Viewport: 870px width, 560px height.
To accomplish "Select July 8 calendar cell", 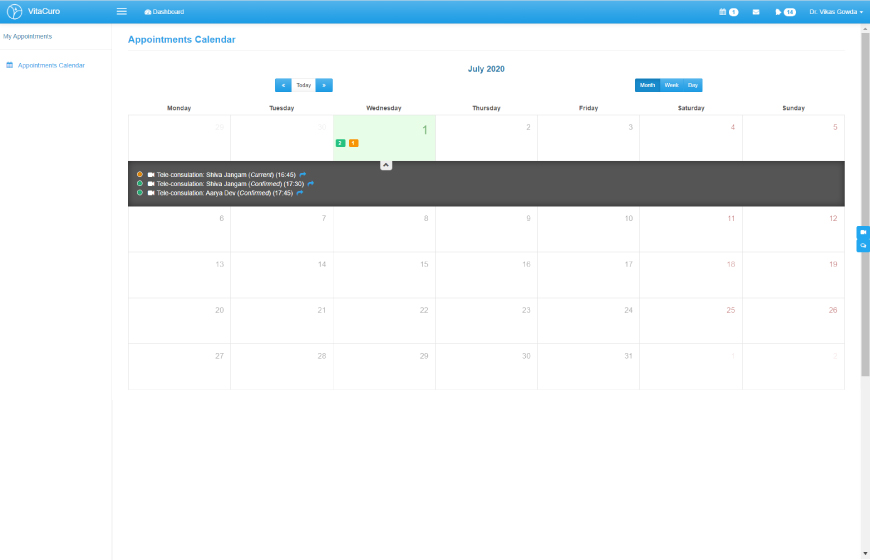I will point(384,229).
